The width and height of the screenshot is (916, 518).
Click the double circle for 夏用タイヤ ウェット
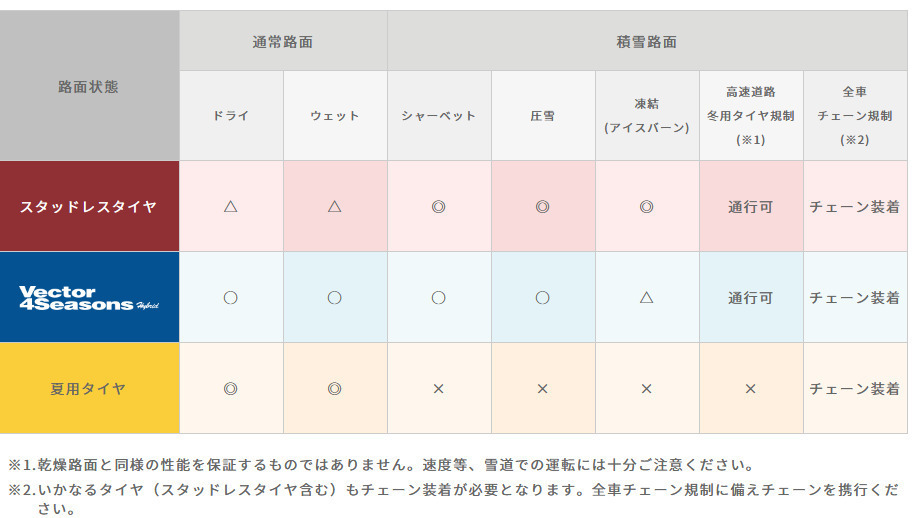335,389
